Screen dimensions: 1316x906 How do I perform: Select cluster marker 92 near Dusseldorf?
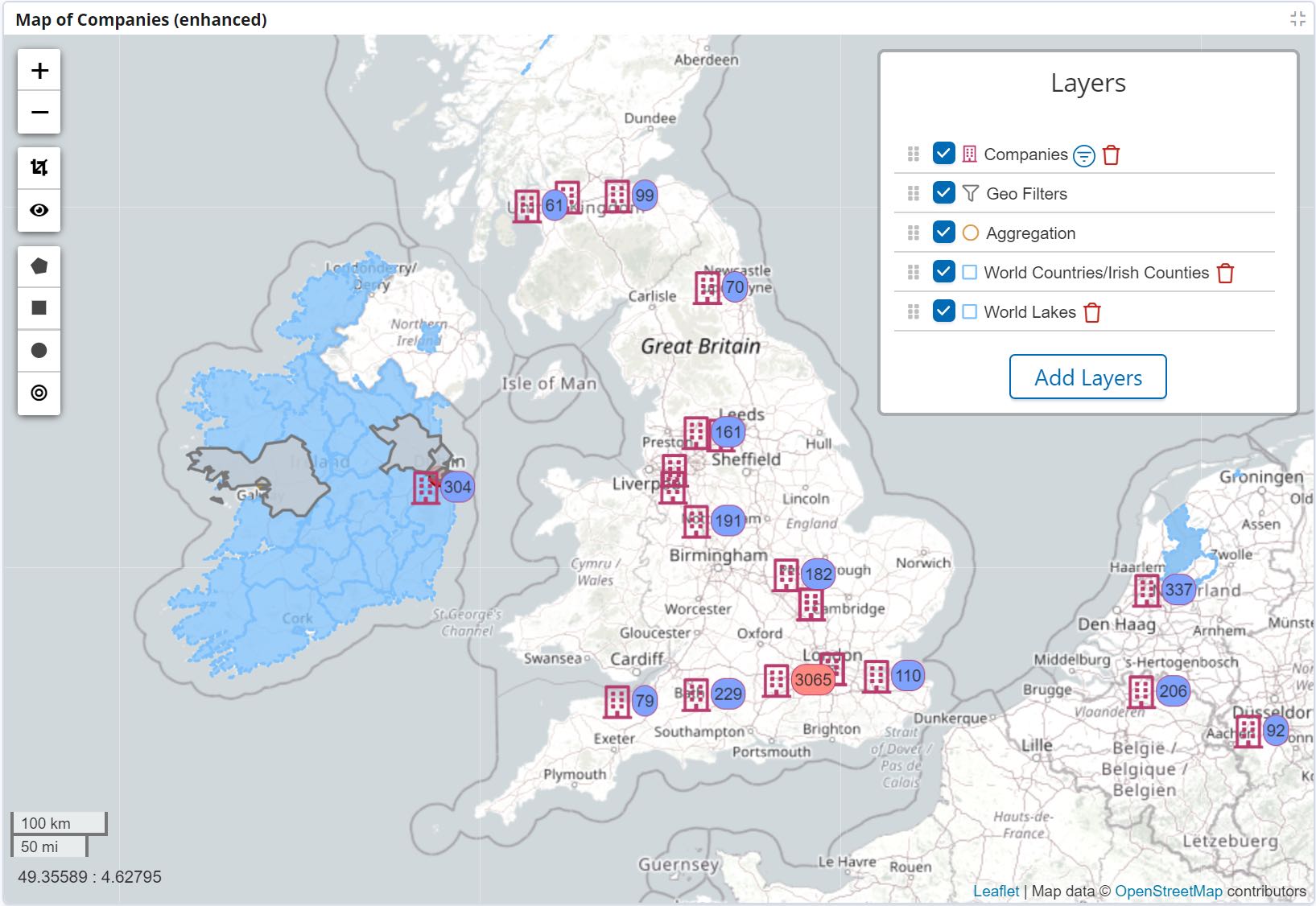[x=1275, y=731]
